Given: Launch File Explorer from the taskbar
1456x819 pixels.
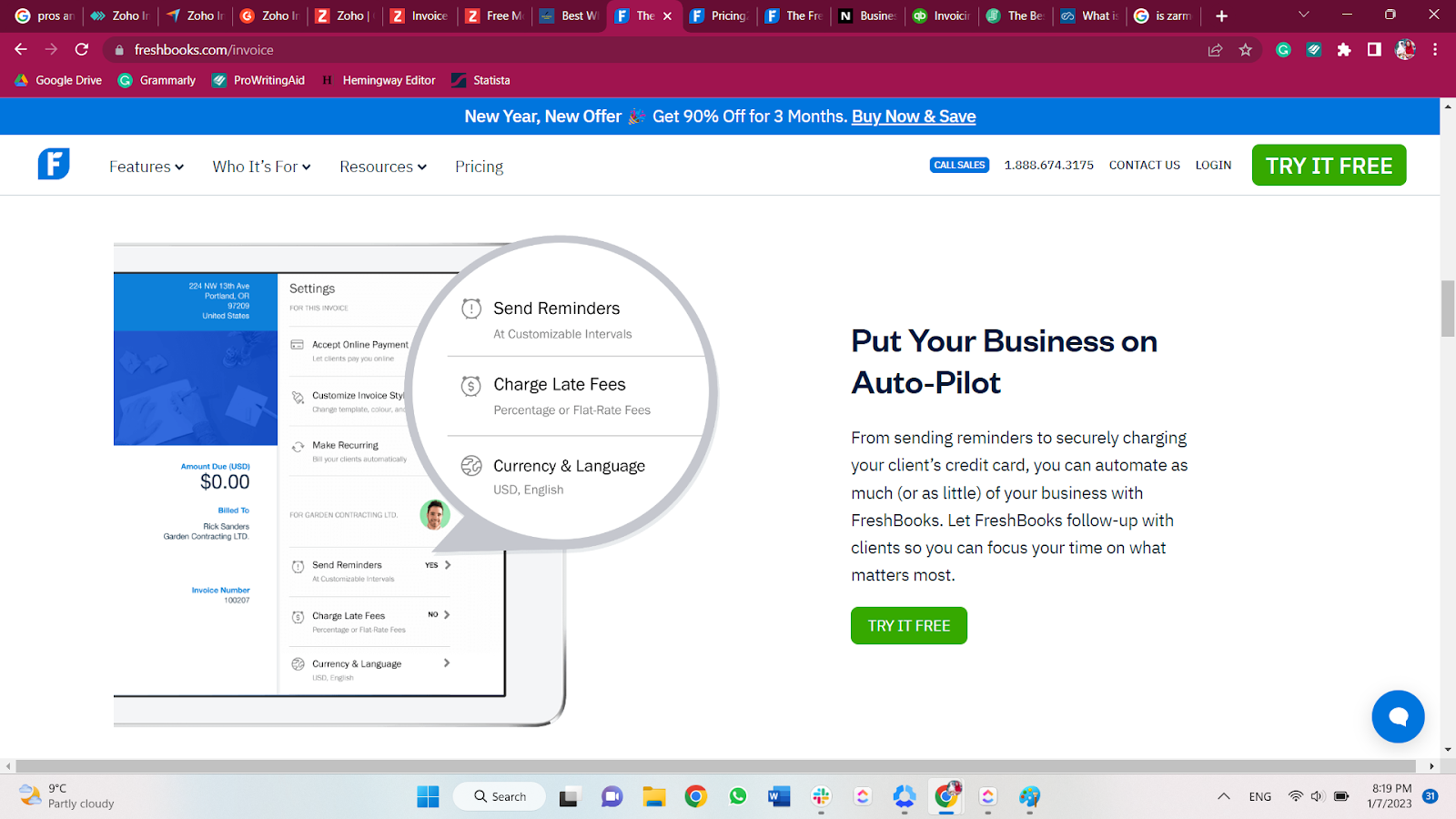Looking at the screenshot, I should coord(653,797).
